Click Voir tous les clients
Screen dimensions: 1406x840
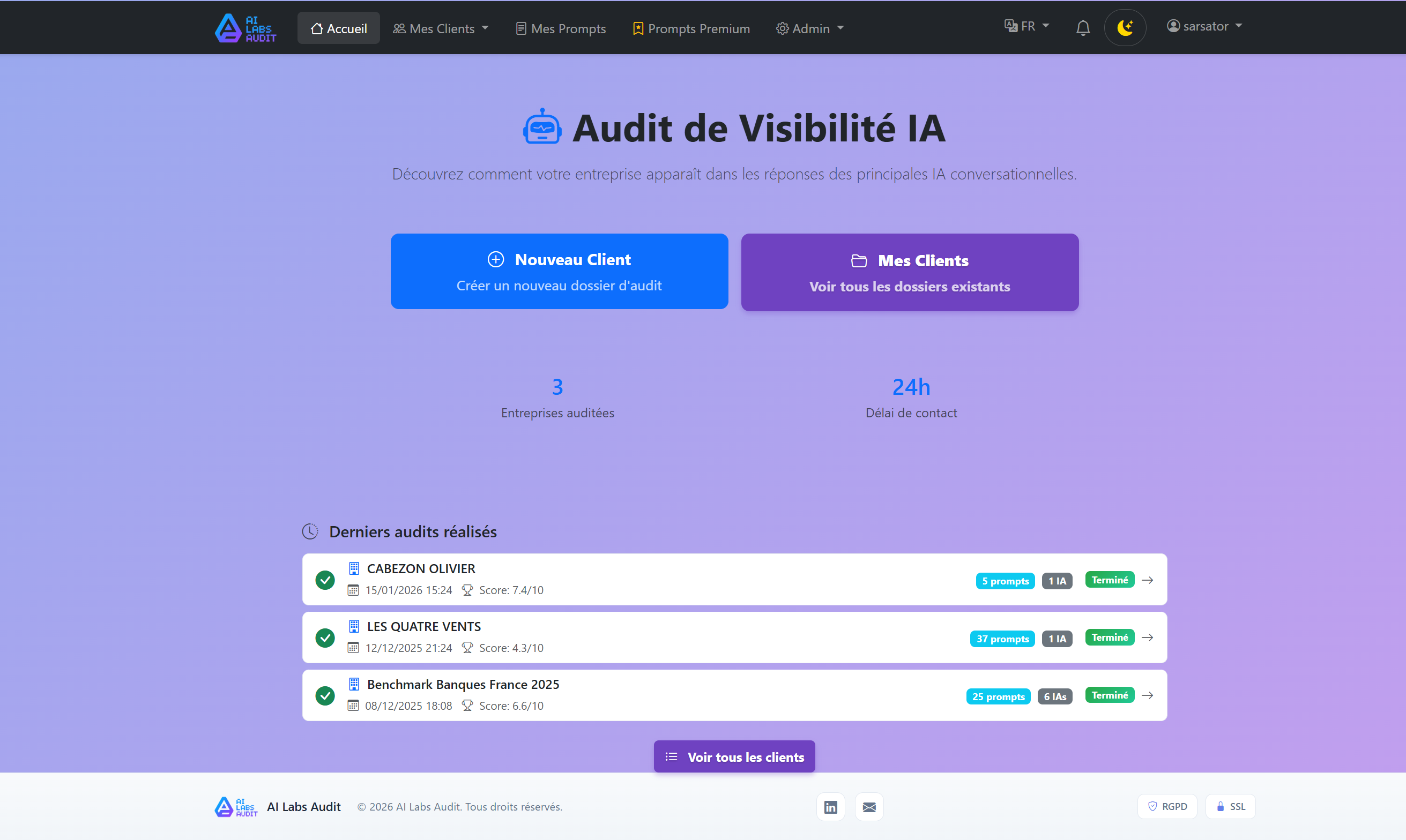click(734, 756)
